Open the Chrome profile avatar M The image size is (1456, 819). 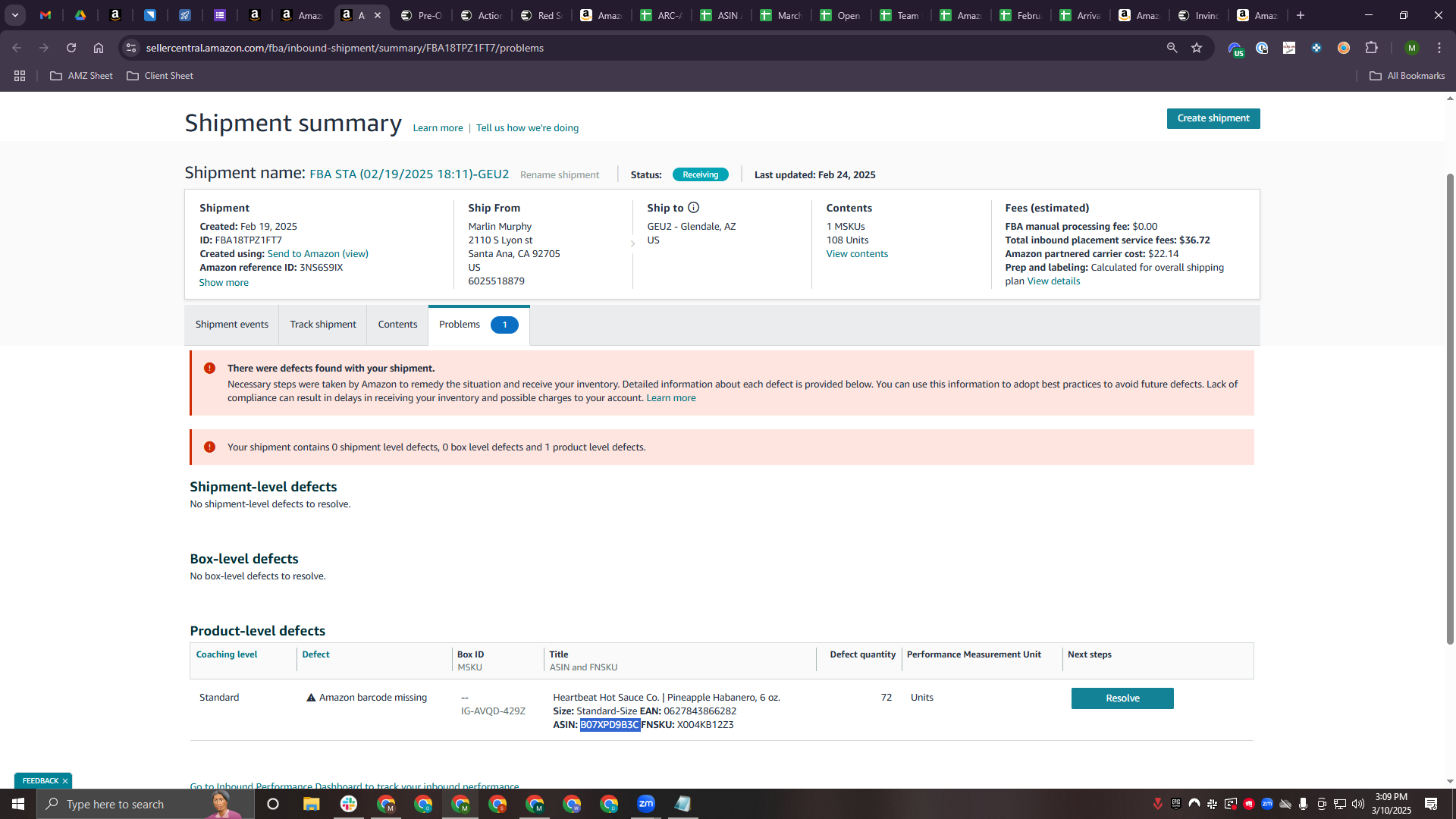click(1411, 48)
